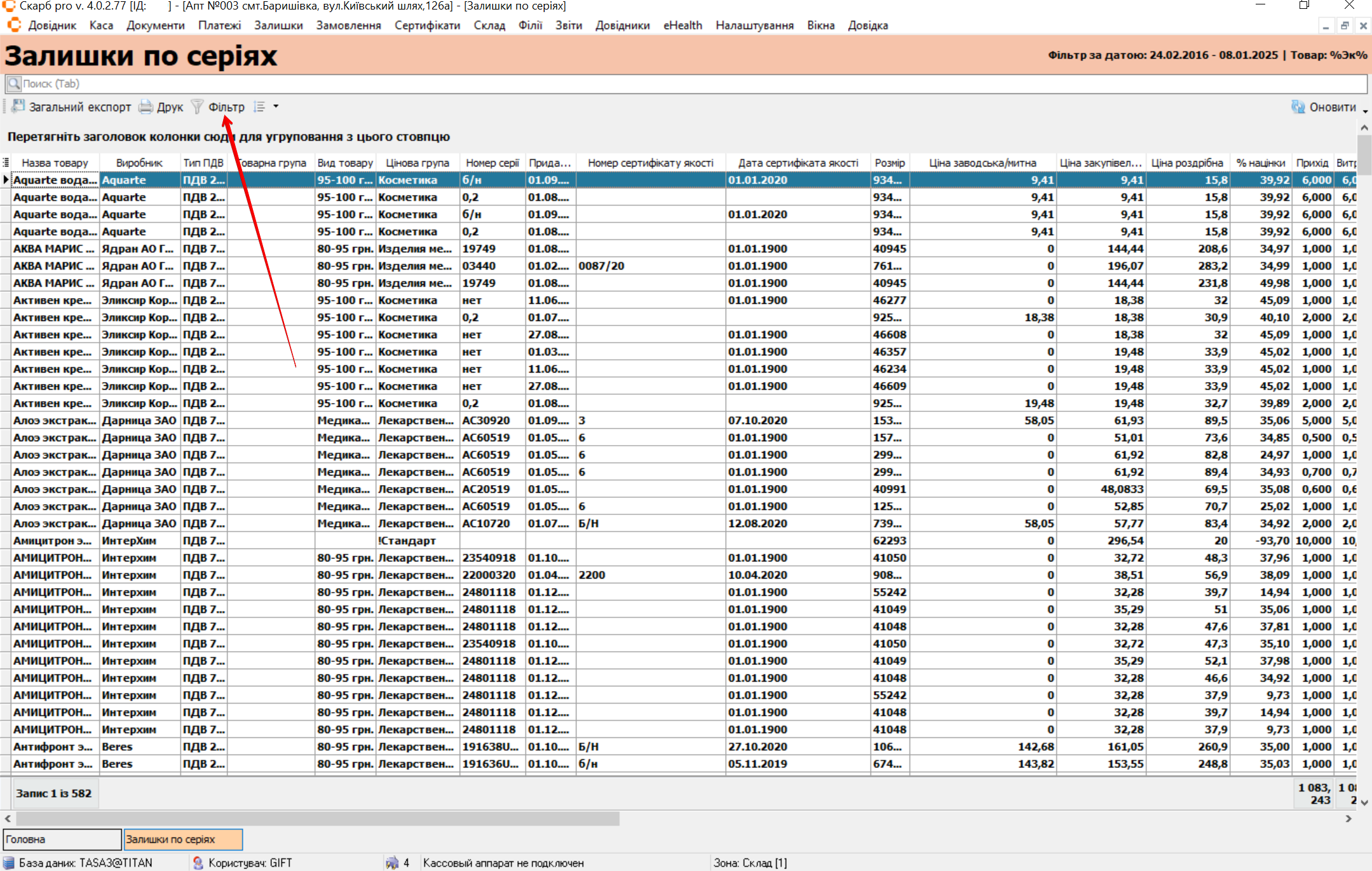Click the Оновити refresh icon
Image resolution: width=1372 pixels, height=871 pixels.
[1298, 107]
